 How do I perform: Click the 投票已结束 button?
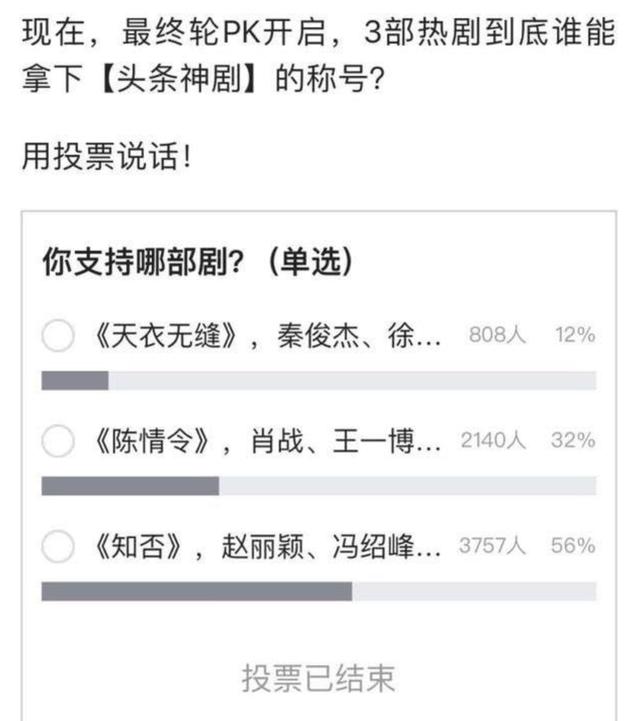coord(318,678)
